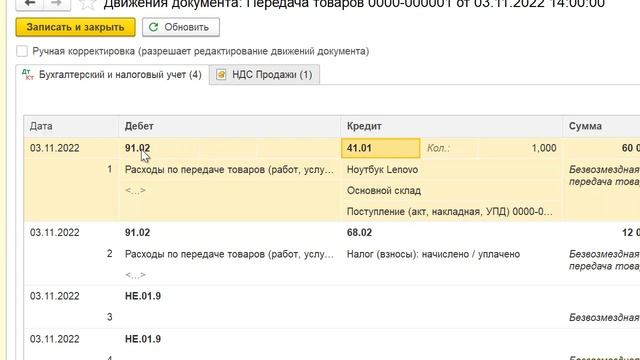The image size is (640, 360).
Task: Click the forward arrow navigation button
Action: tap(57, 4)
